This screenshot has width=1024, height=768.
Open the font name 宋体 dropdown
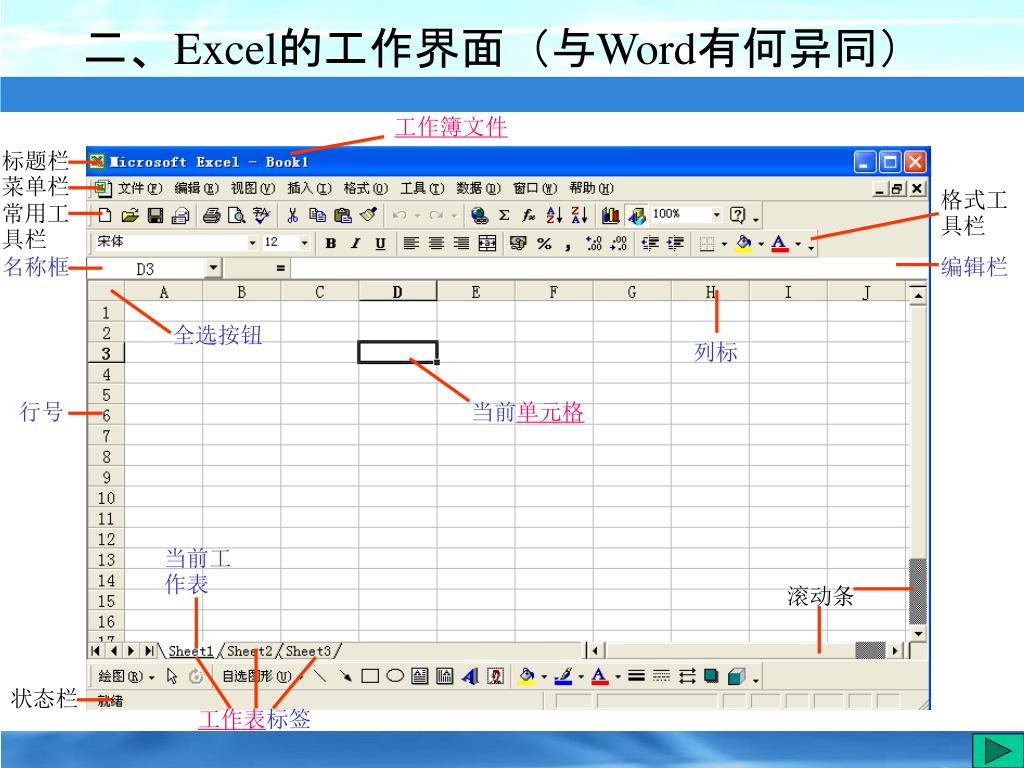click(252, 243)
